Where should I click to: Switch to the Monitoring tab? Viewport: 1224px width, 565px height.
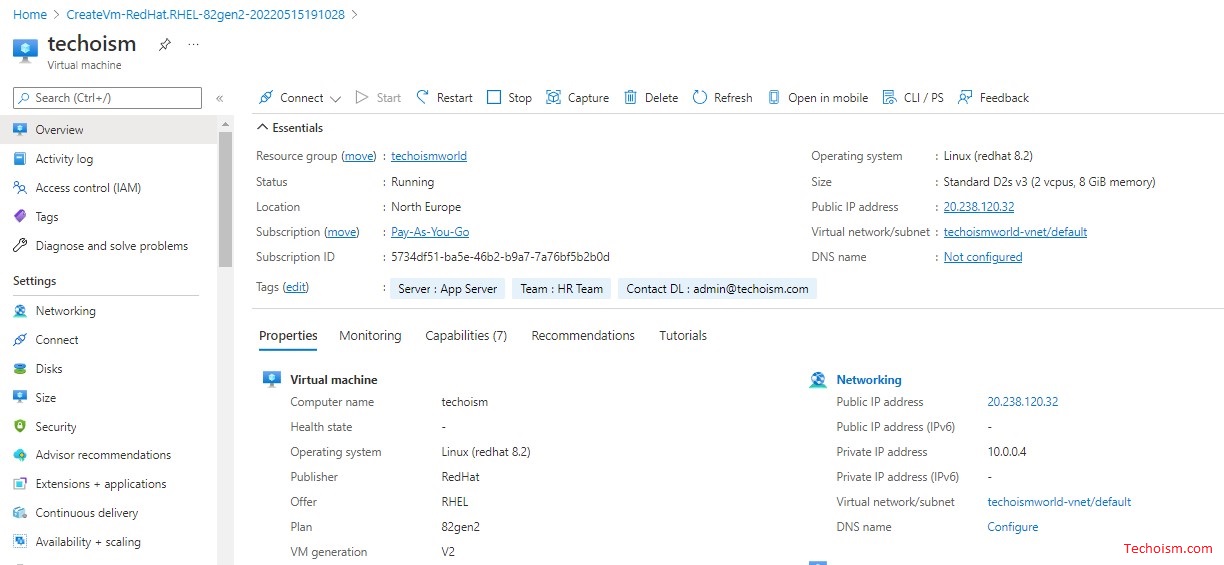click(370, 336)
